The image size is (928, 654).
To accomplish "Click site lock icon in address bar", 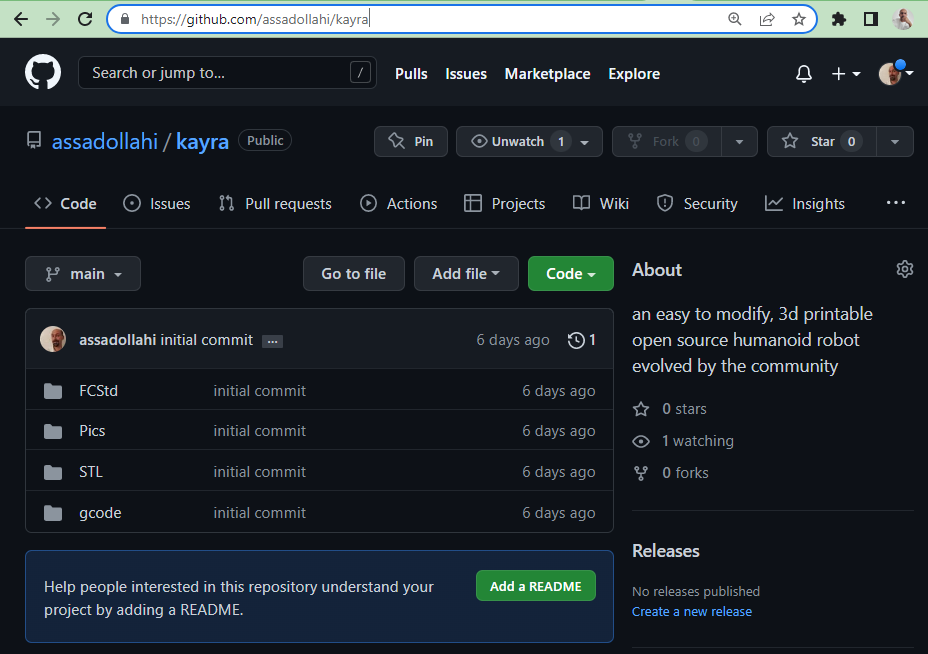I will 125,19.
